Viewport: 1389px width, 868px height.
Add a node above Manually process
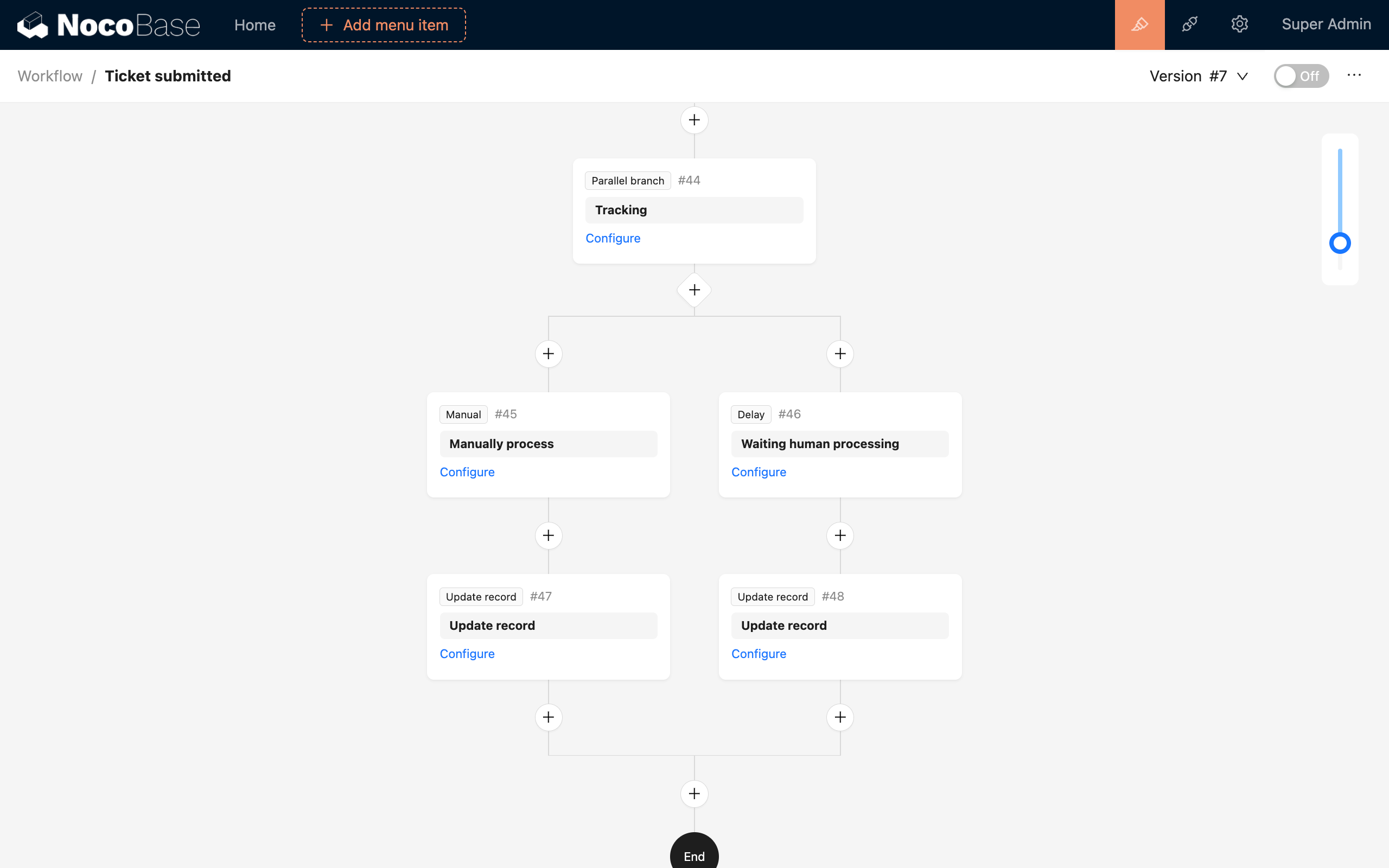pyautogui.click(x=548, y=353)
